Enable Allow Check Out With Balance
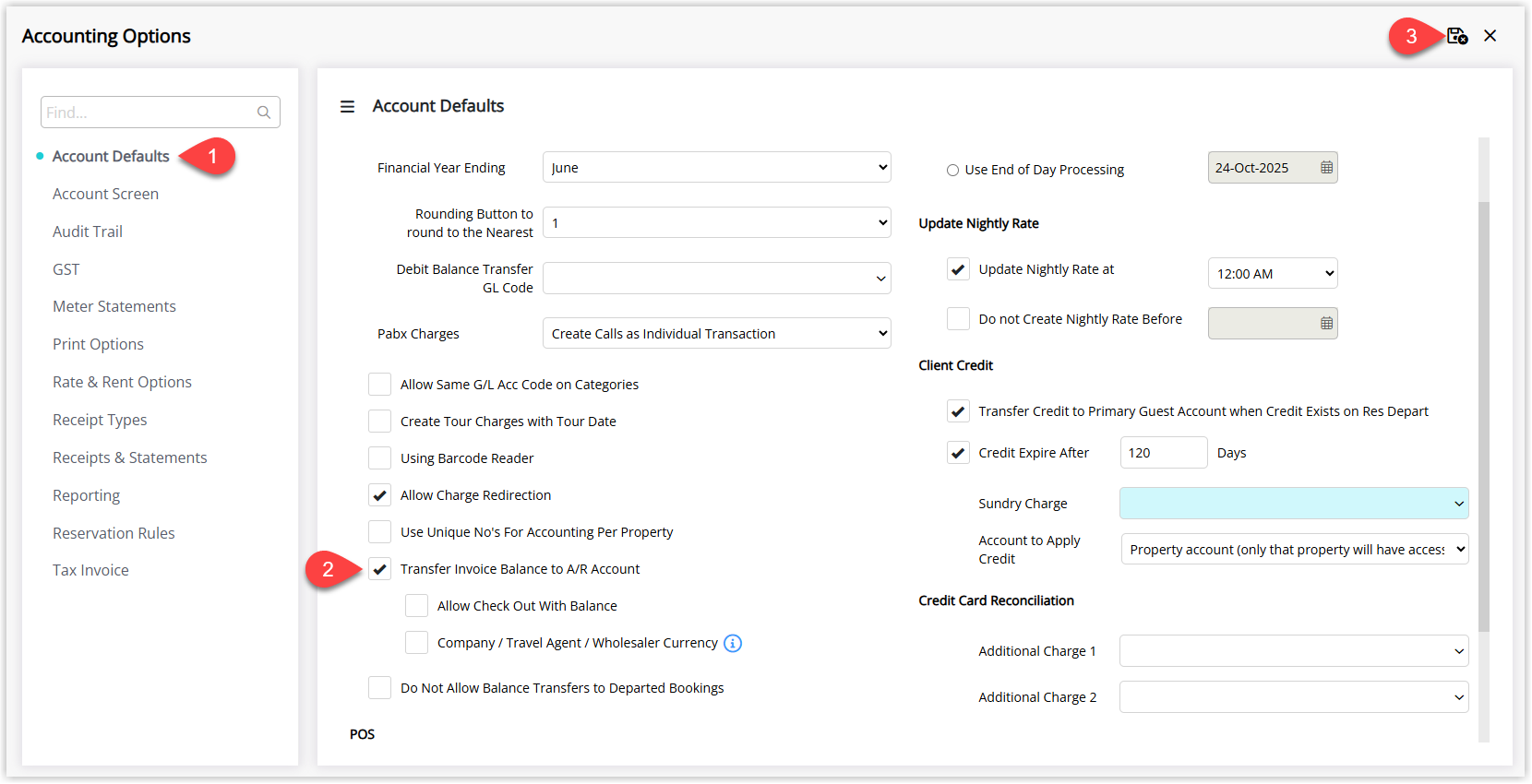Viewport: 1532px width, 784px height. pyautogui.click(x=416, y=605)
